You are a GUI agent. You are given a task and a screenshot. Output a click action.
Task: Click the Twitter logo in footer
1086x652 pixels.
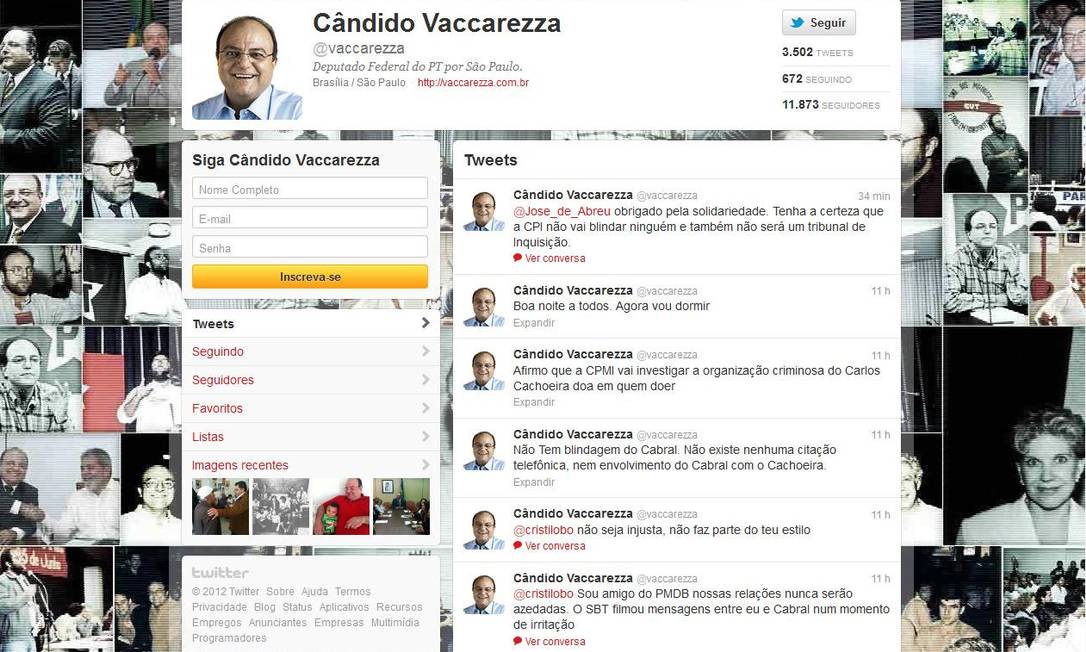point(220,572)
